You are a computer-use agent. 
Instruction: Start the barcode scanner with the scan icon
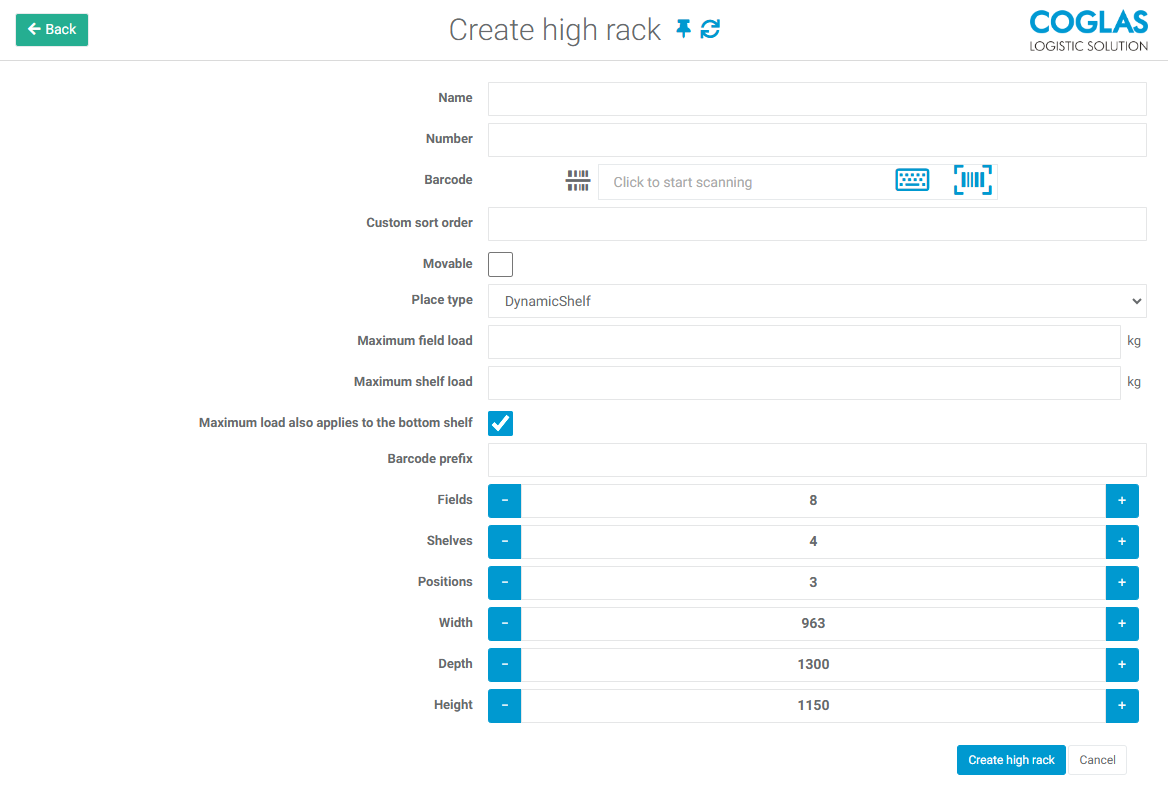[x=972, y=181]
